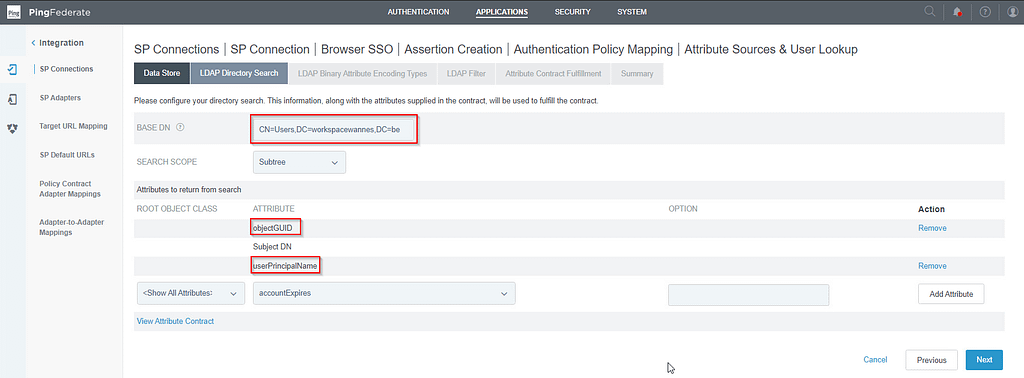
Task: Click the PingFederate product name
Action: coord(59,12)
